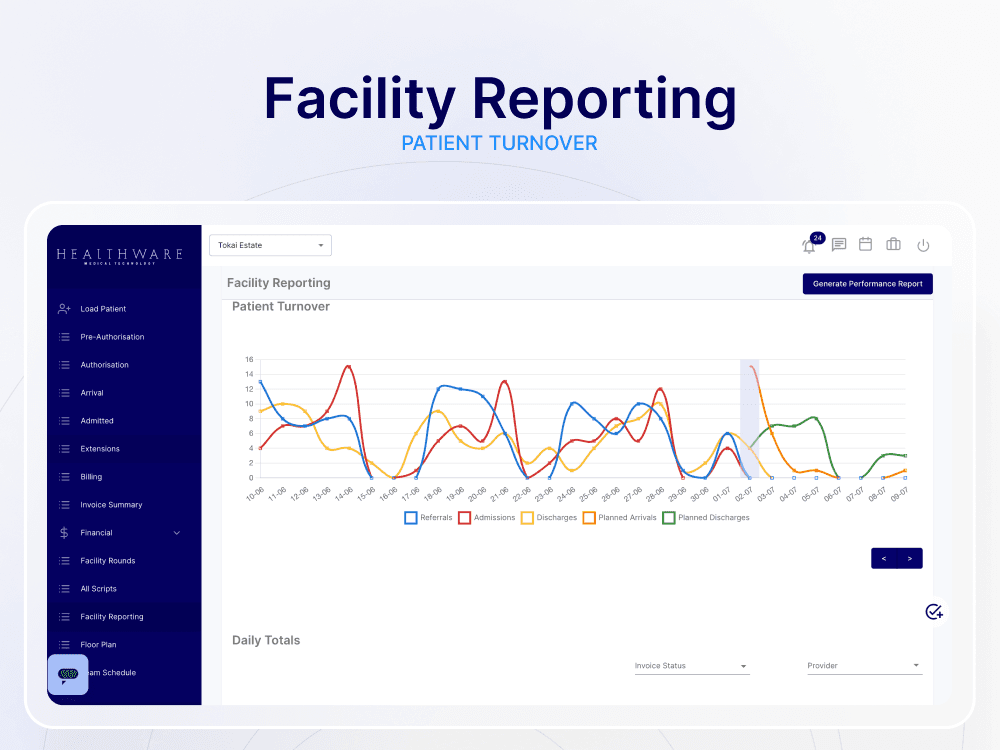The width and height of the screenshot is (1000, 750).
Task: Go to Pre-Authorisation page
Action: [112, 337]
